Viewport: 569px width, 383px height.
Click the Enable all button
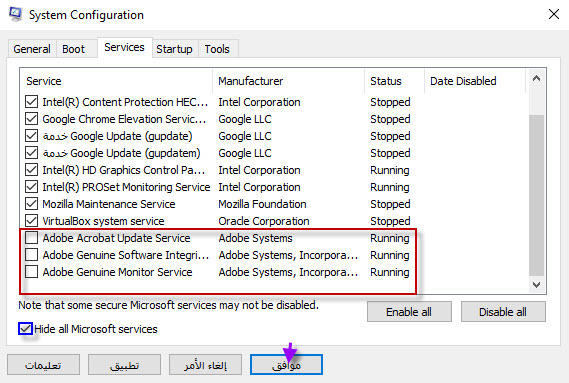click(x=409, y=312)
